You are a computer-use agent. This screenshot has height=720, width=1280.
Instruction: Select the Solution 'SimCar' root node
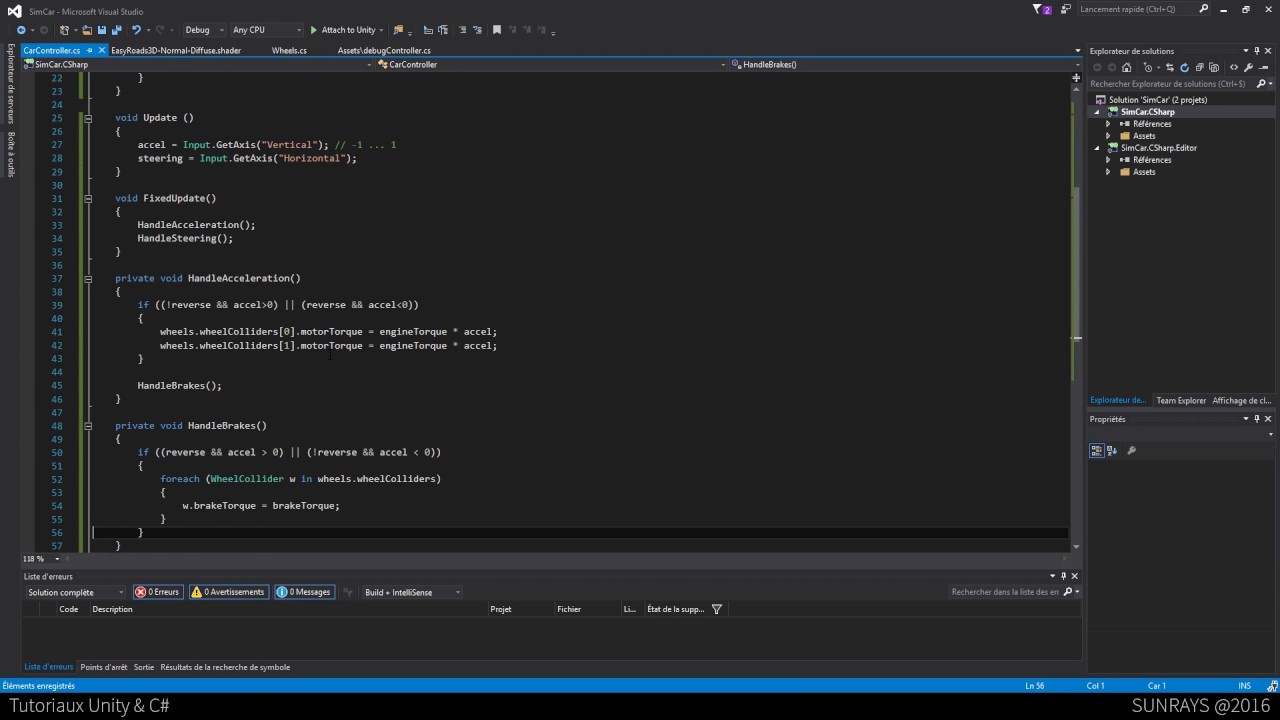(1157, 100)
